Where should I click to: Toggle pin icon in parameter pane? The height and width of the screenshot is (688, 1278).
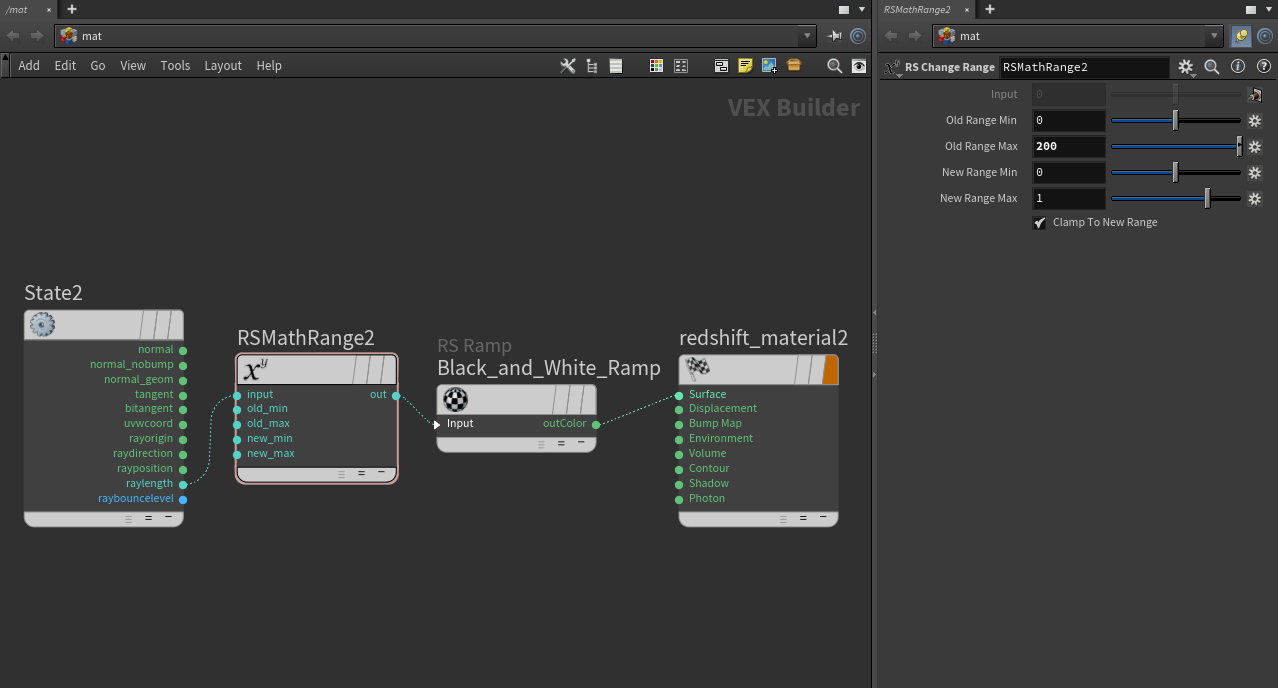1241,36
